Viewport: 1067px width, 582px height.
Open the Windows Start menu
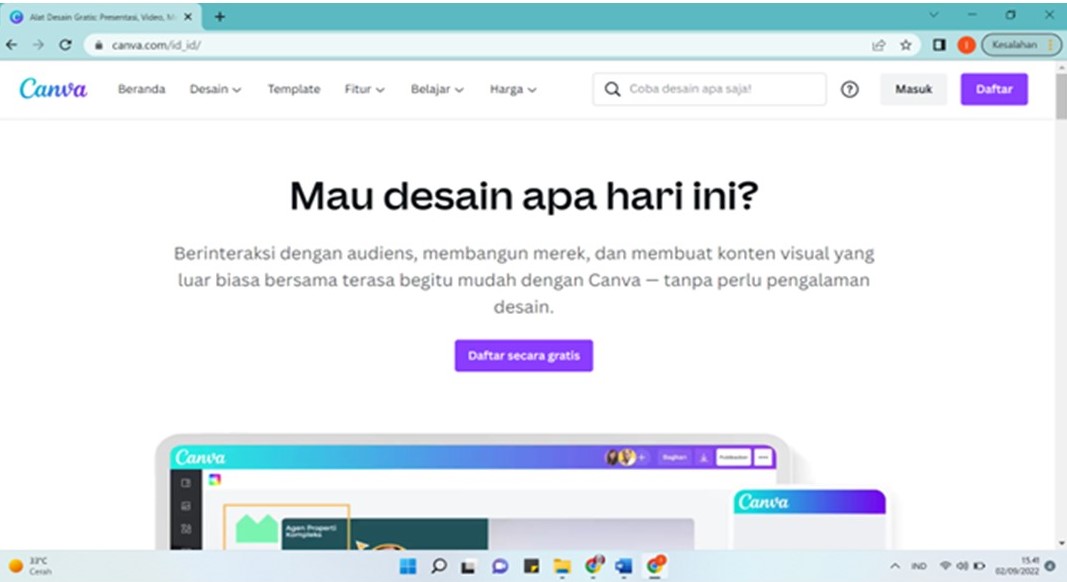(408, 566)
